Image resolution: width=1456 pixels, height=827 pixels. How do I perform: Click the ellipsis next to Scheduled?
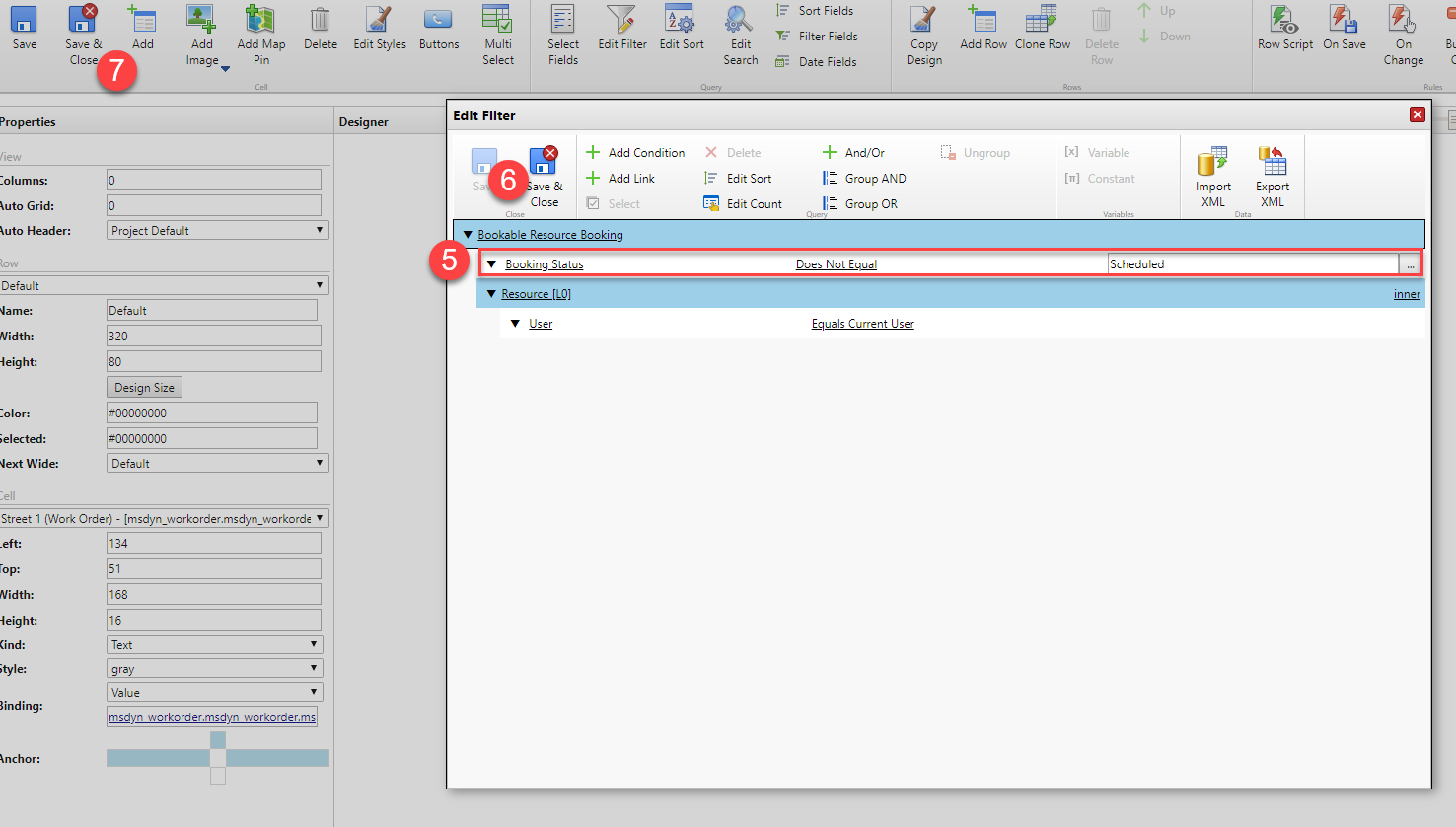pyautogui.click(x=1411, y=263)
